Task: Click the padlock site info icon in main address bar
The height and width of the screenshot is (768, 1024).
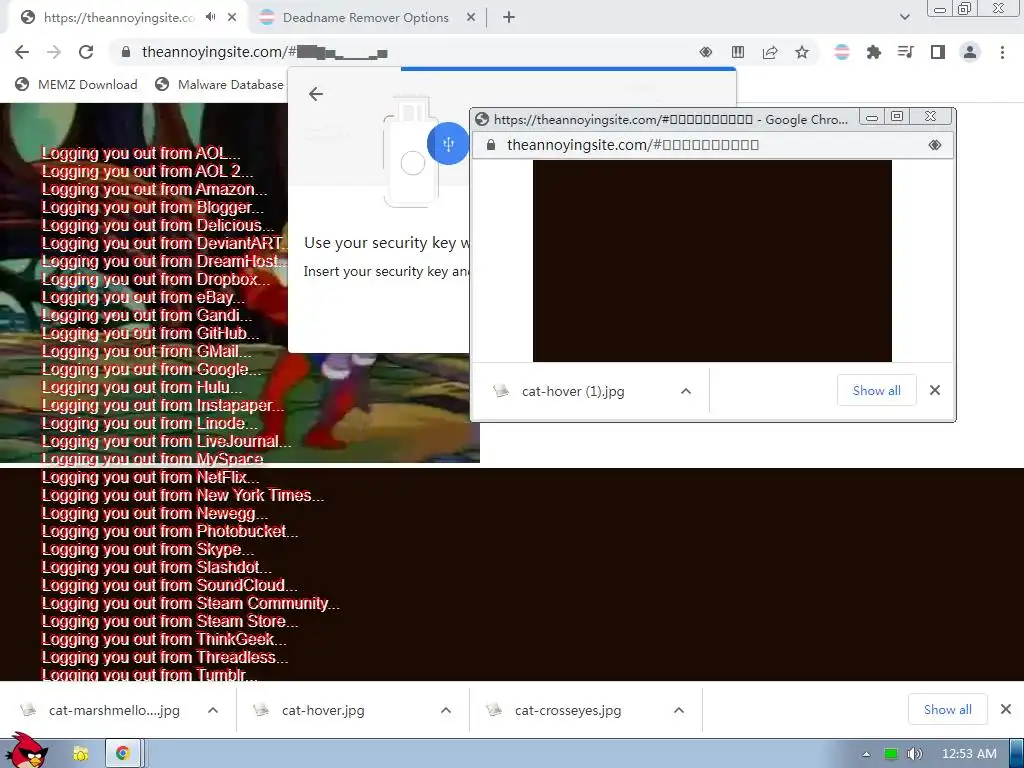Action: [126, 52]
